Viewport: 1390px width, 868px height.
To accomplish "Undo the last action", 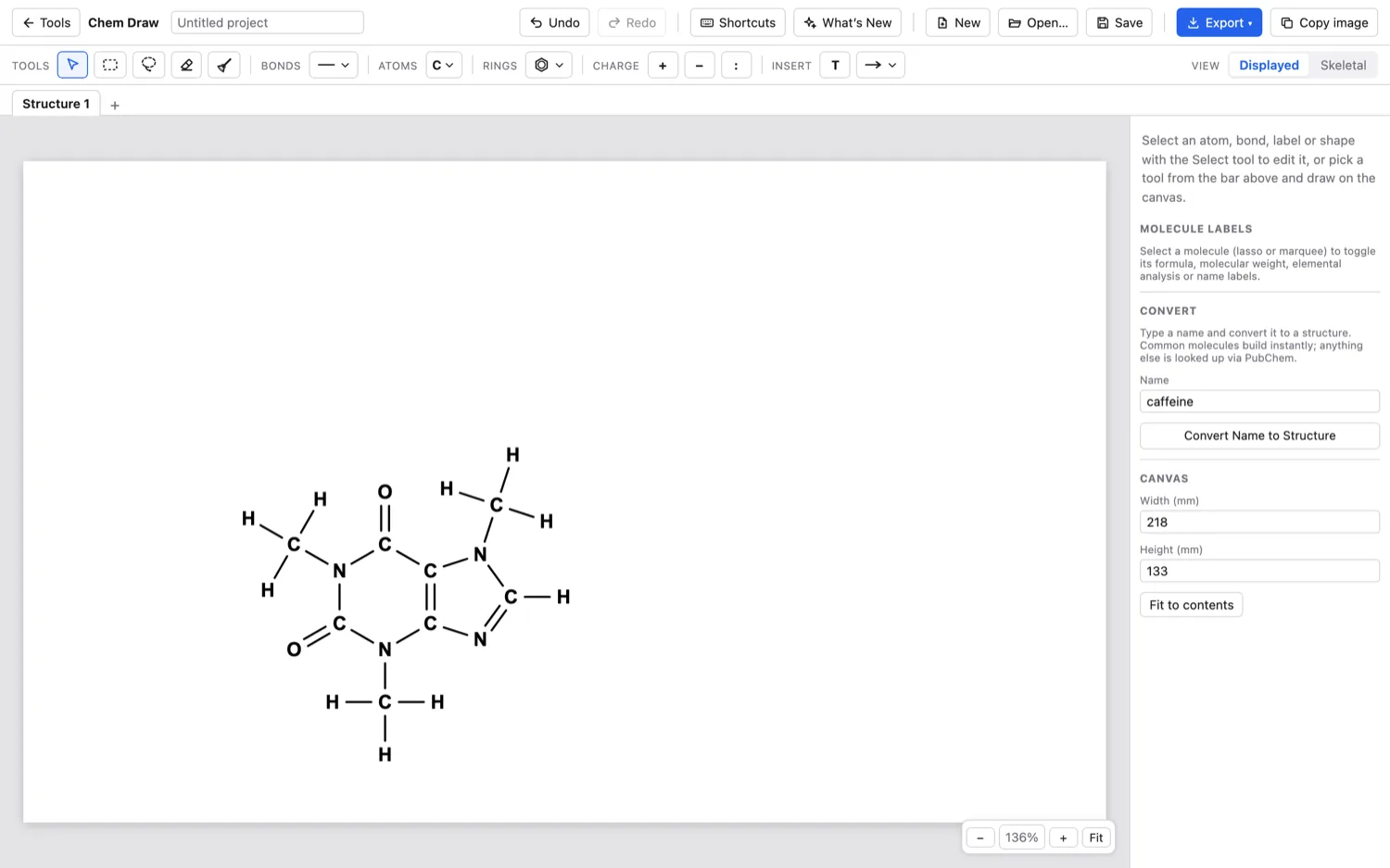I will click(x=554, y=22).
